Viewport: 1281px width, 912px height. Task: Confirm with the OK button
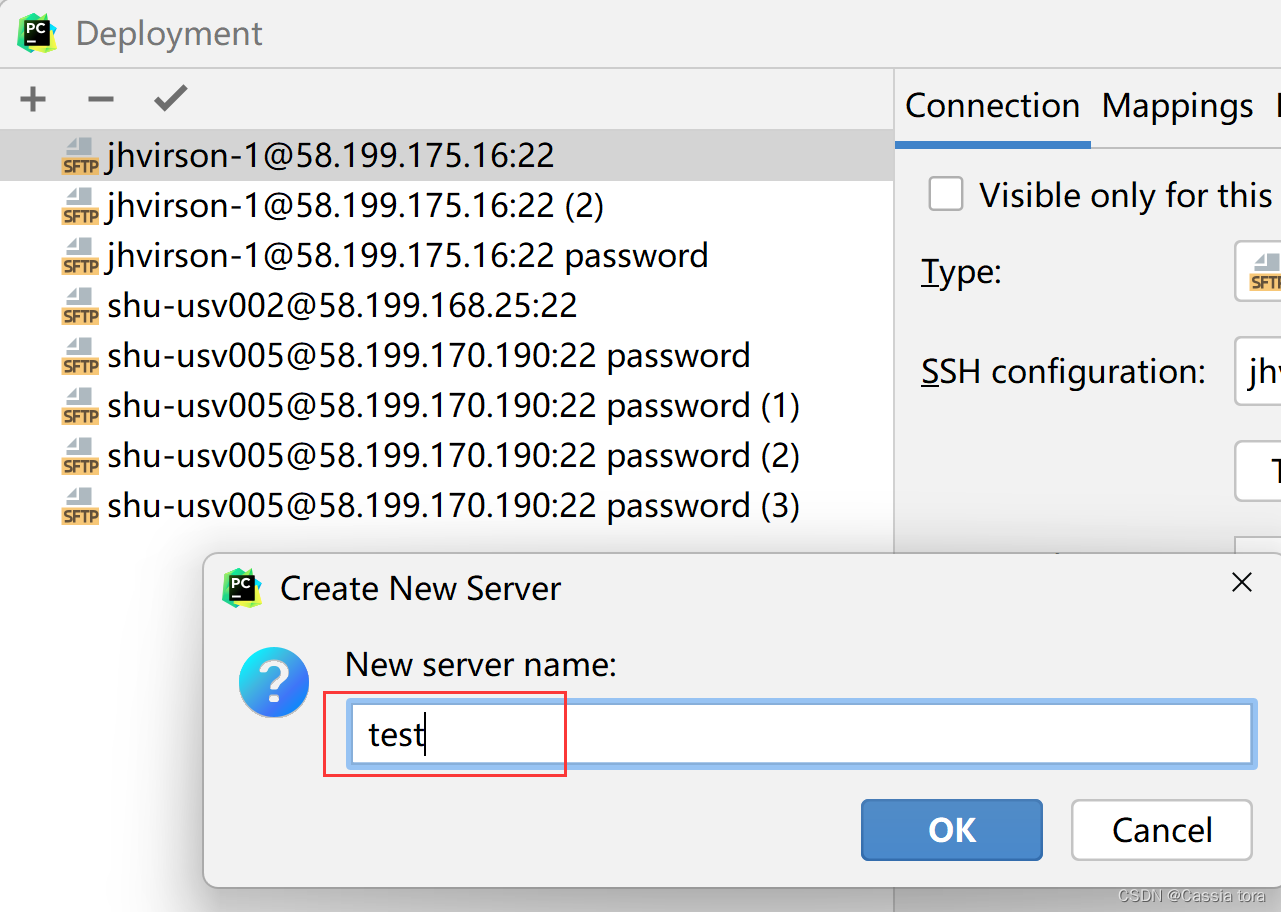(x=952, y=830)
